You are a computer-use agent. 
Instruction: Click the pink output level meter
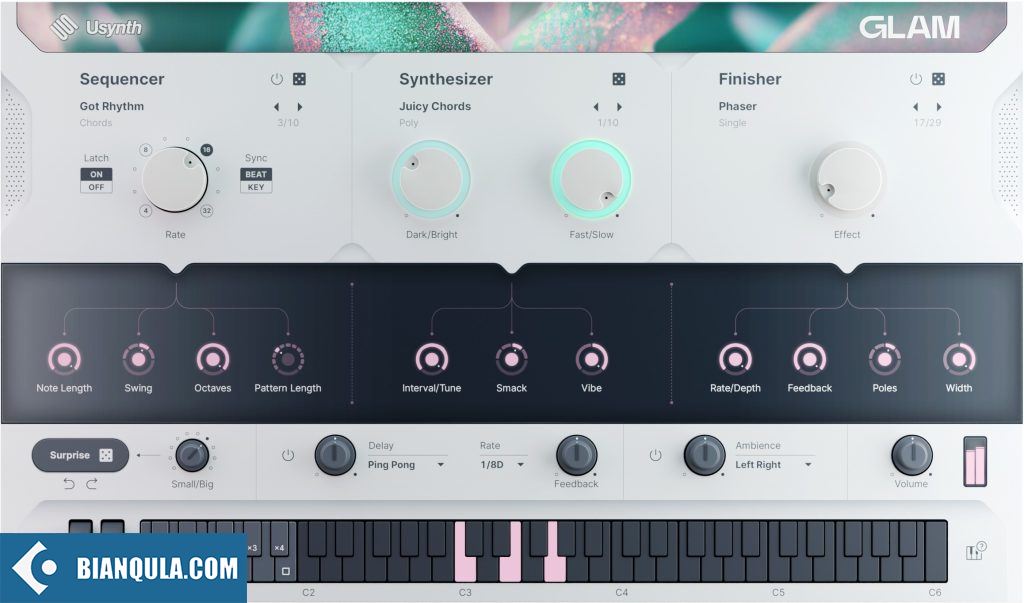(x=975, y=461)
